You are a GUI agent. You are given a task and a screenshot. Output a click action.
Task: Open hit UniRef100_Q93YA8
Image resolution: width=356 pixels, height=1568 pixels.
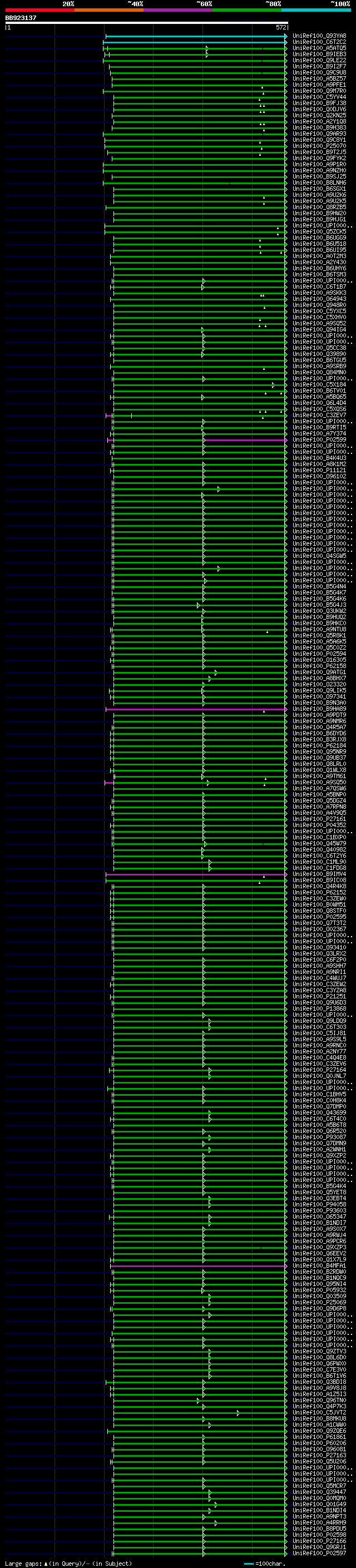pyautogui.click(x=319, y=36)
